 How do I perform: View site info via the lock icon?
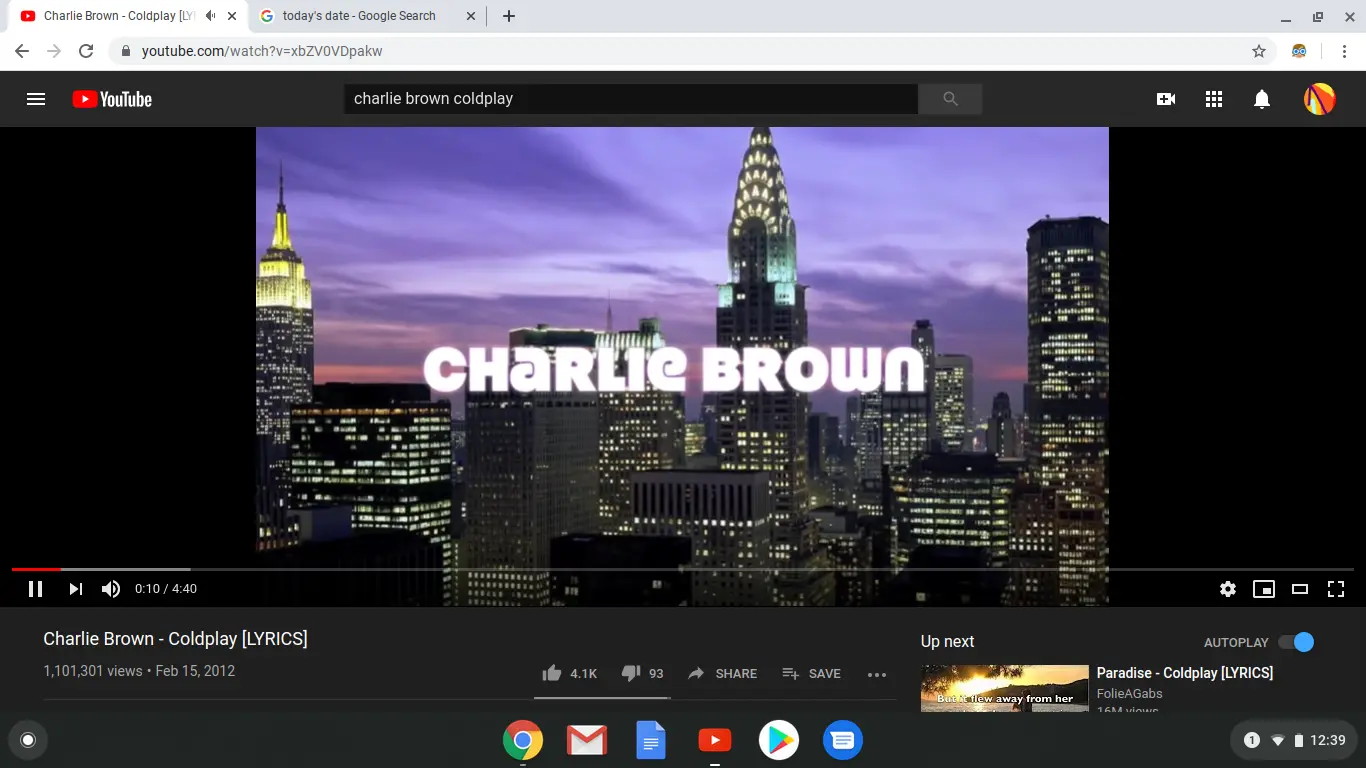click(126, 51)
